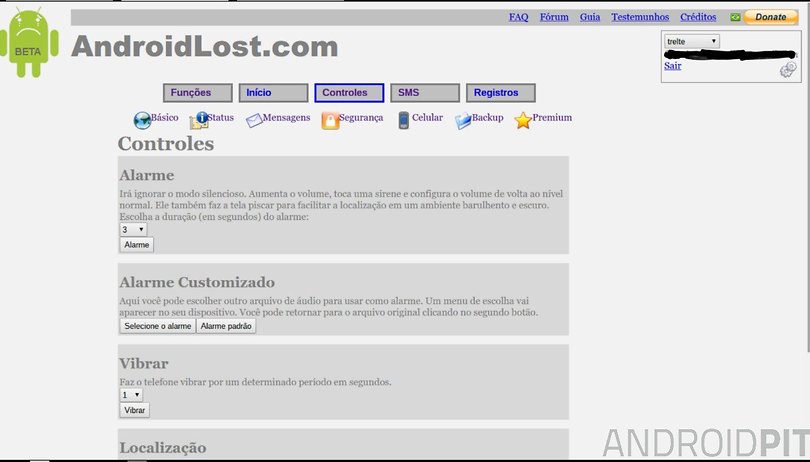Open the Mensagens envelope icon
This screenshot has width=810, height=462.
click(x=254, y=120)
